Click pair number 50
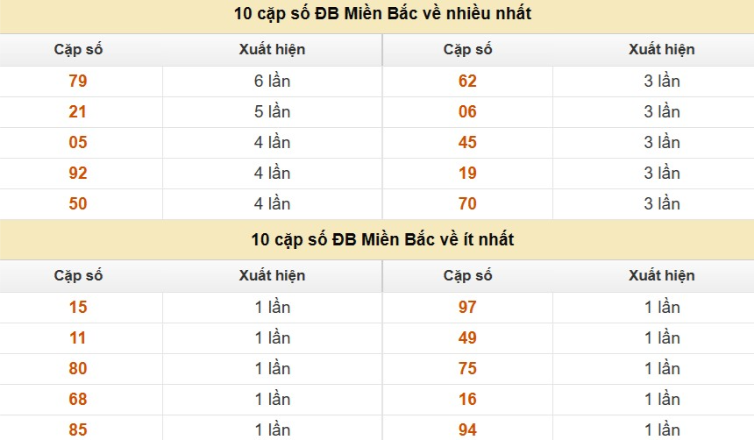The image size is (754, 440). click(x=78, y=204)
